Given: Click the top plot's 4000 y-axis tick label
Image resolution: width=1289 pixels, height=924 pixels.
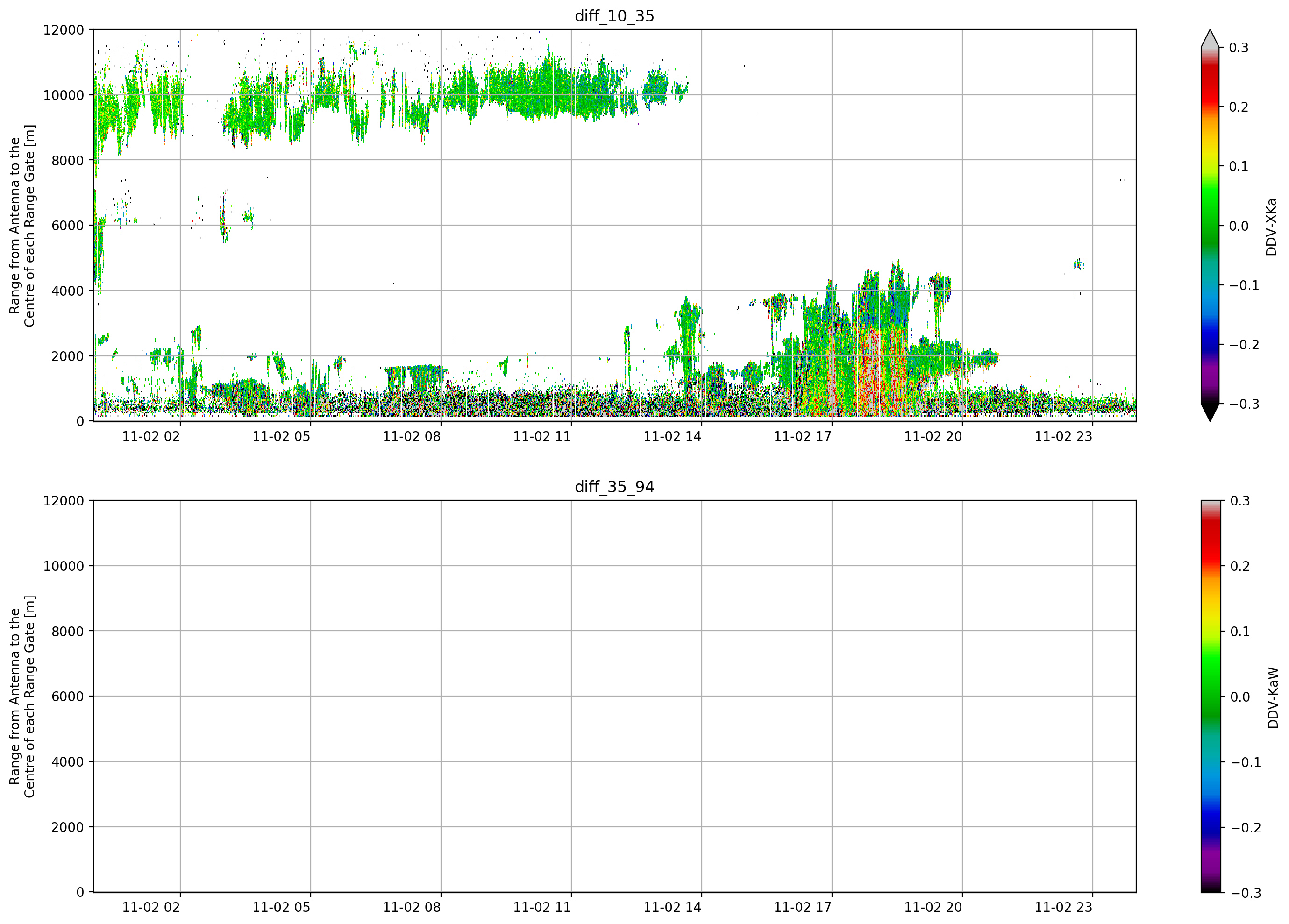Looking at the screenshot, I should [68, 291].
